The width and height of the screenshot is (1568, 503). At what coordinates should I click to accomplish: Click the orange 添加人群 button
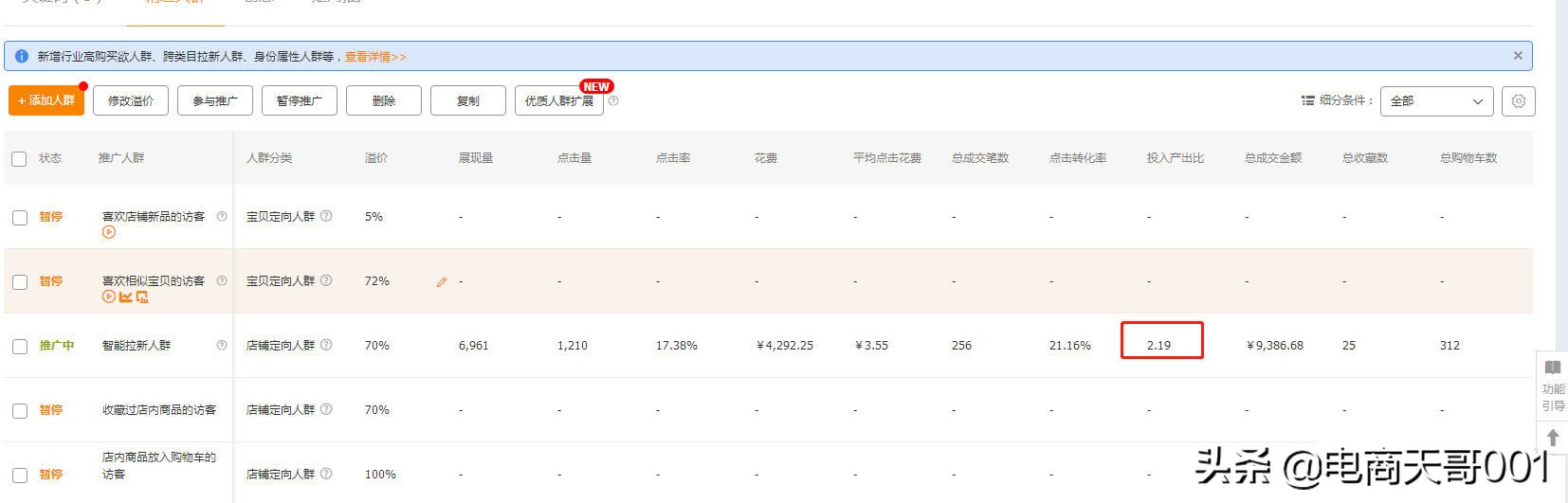pyautogui.click(x=46, y=100)
